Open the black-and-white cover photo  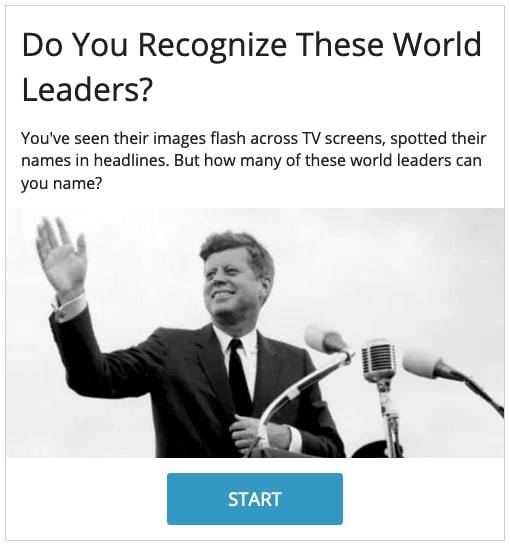(255, 333)
